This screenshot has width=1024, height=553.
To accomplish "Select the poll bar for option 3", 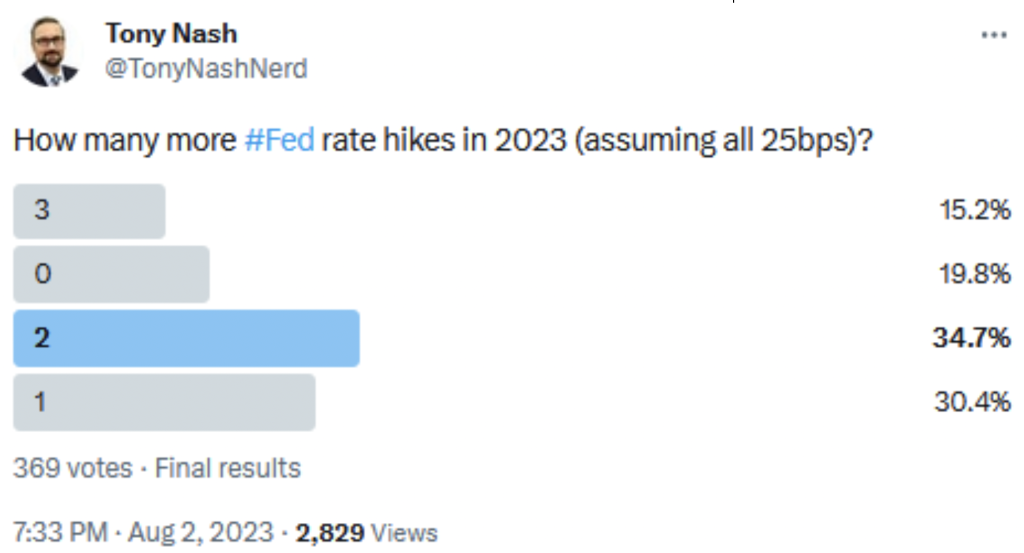I will [x=89, y=211].
